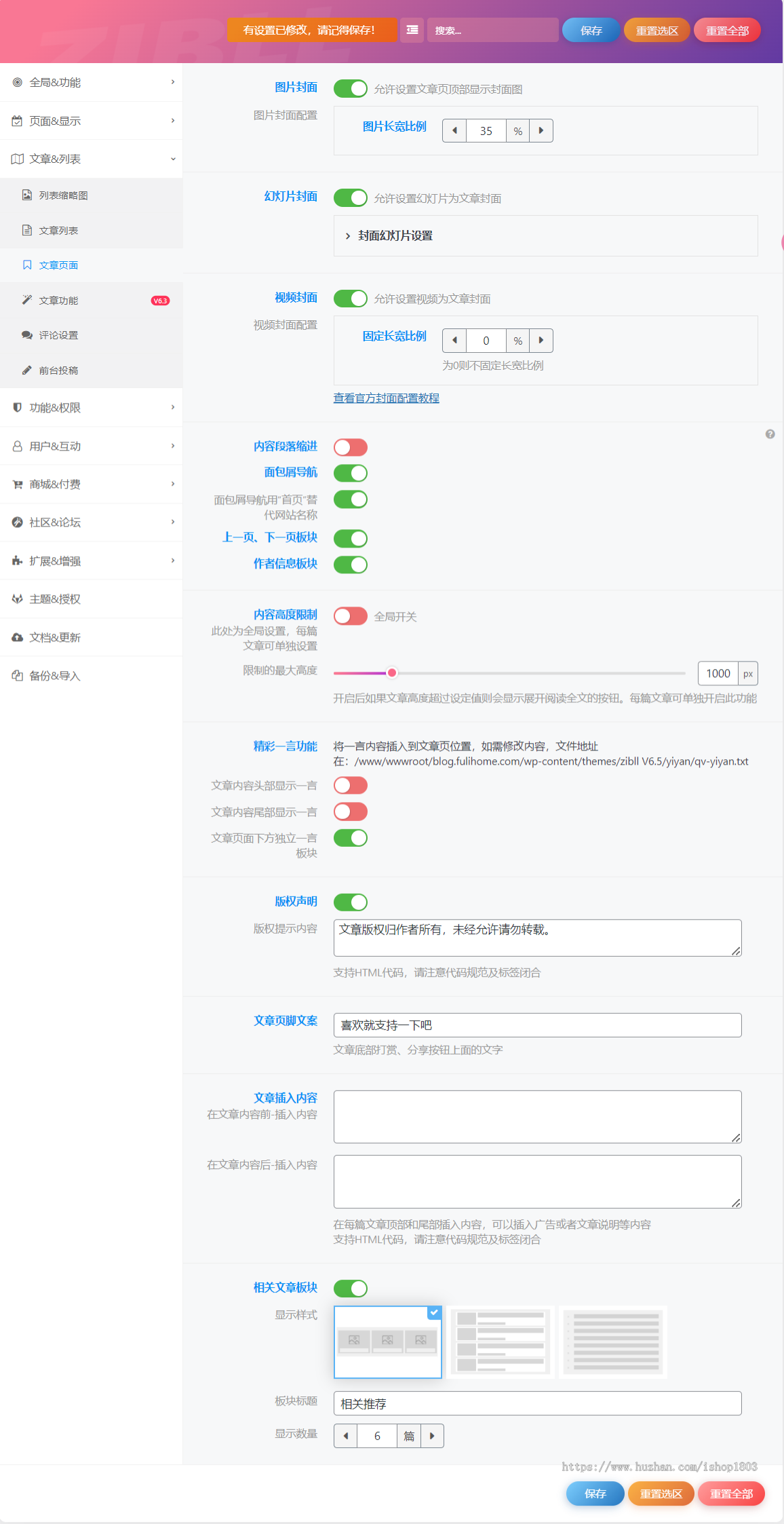
Task: Expand 社区&论坛 menu chevron
Action: [x=173, y=522]
